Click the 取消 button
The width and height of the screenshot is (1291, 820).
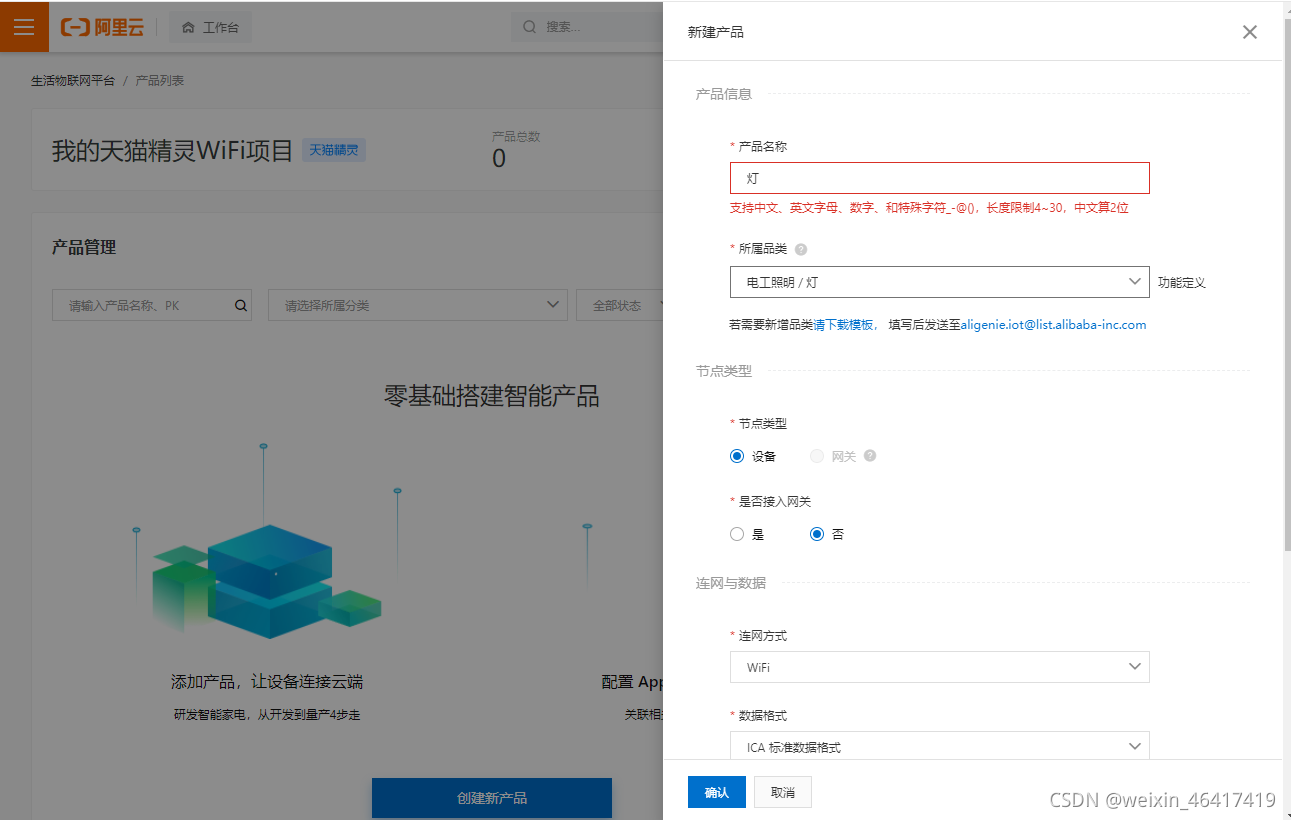tap(783, 792)
